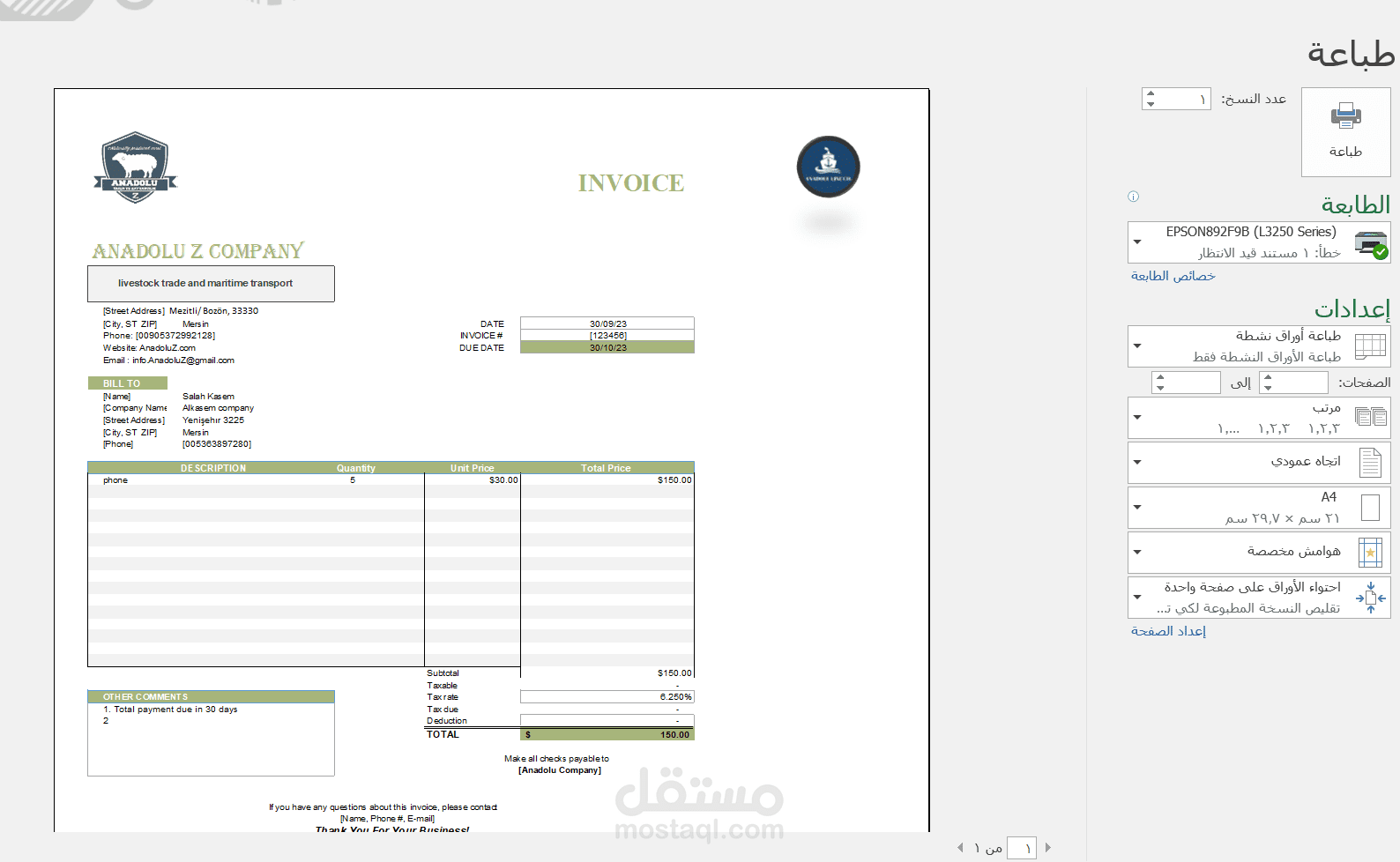1400x862 pixels.
Task: Decrease the number of copies with down arrow
Action: click(x=1151, y=105)
